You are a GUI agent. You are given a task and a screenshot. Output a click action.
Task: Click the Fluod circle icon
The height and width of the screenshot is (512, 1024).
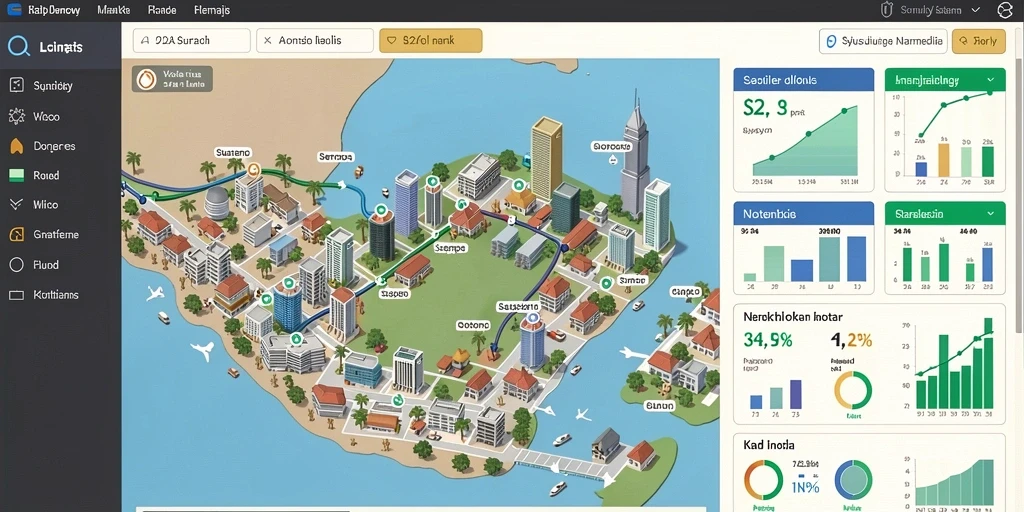(16, 264)
